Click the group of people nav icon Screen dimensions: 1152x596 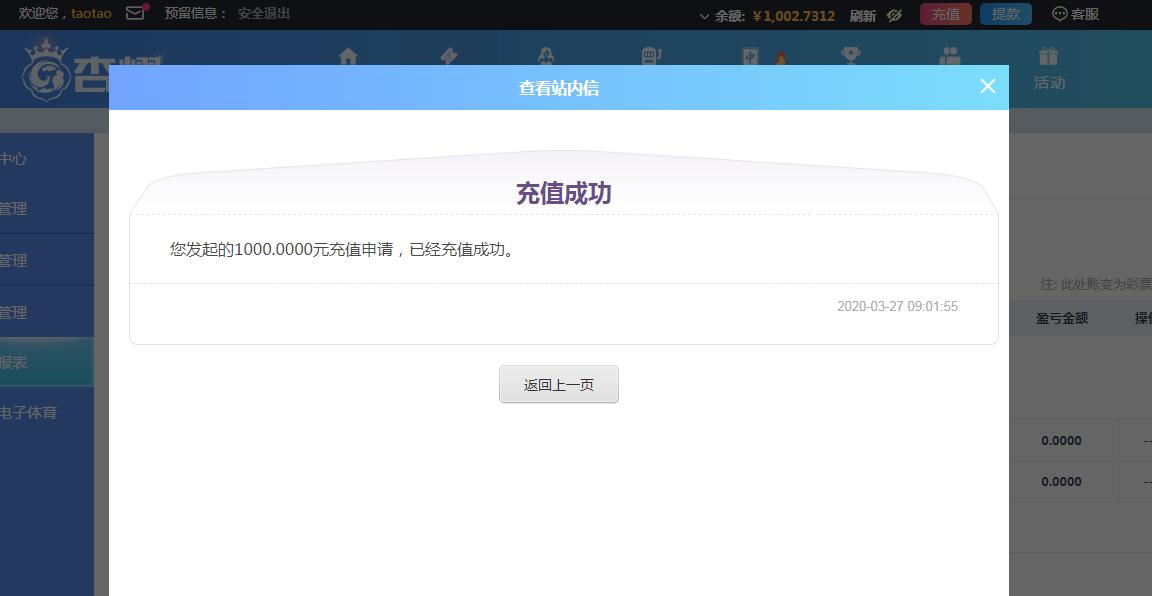950,56
